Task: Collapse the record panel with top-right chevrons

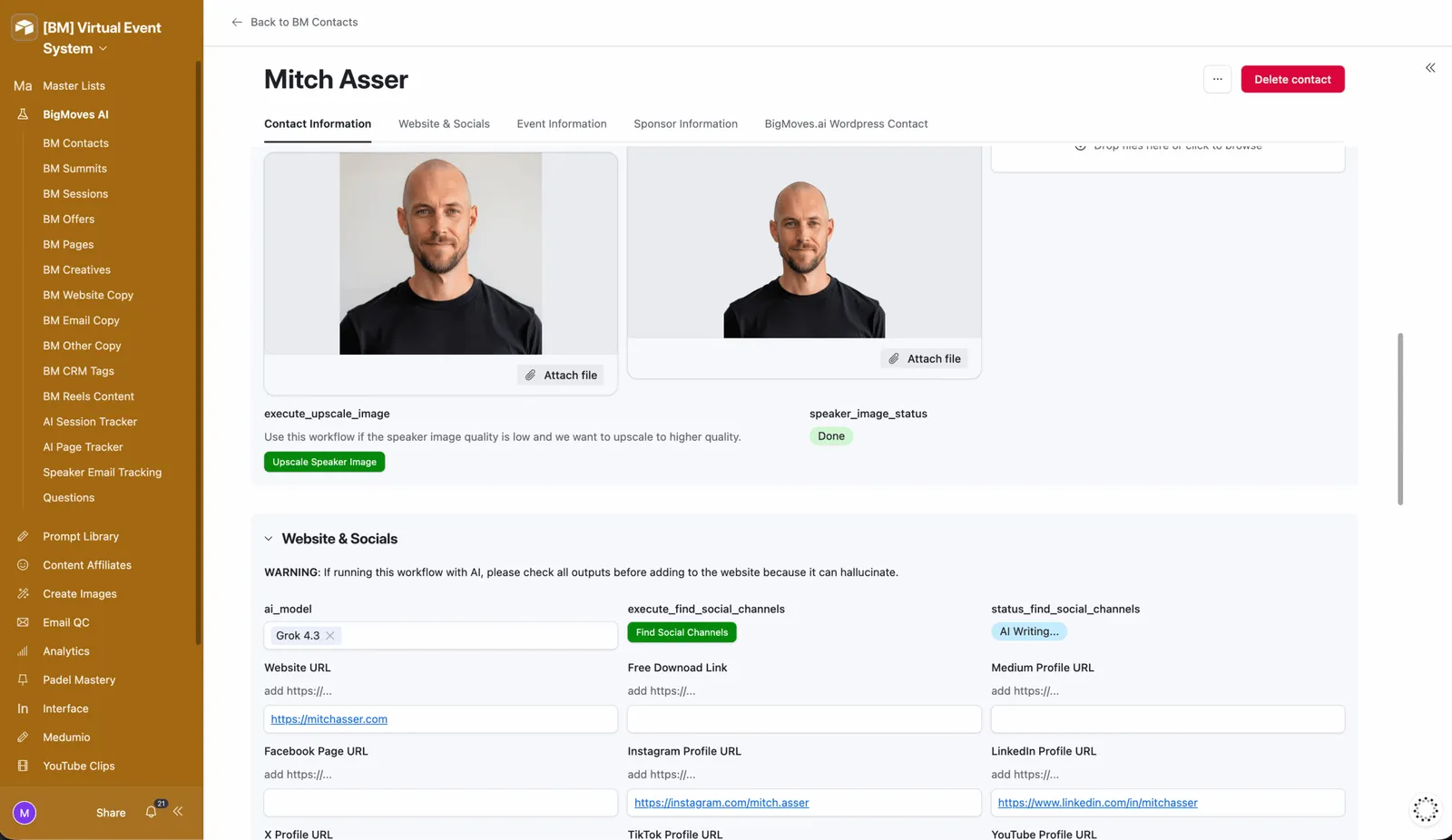Action: (x=1430, y=68)
